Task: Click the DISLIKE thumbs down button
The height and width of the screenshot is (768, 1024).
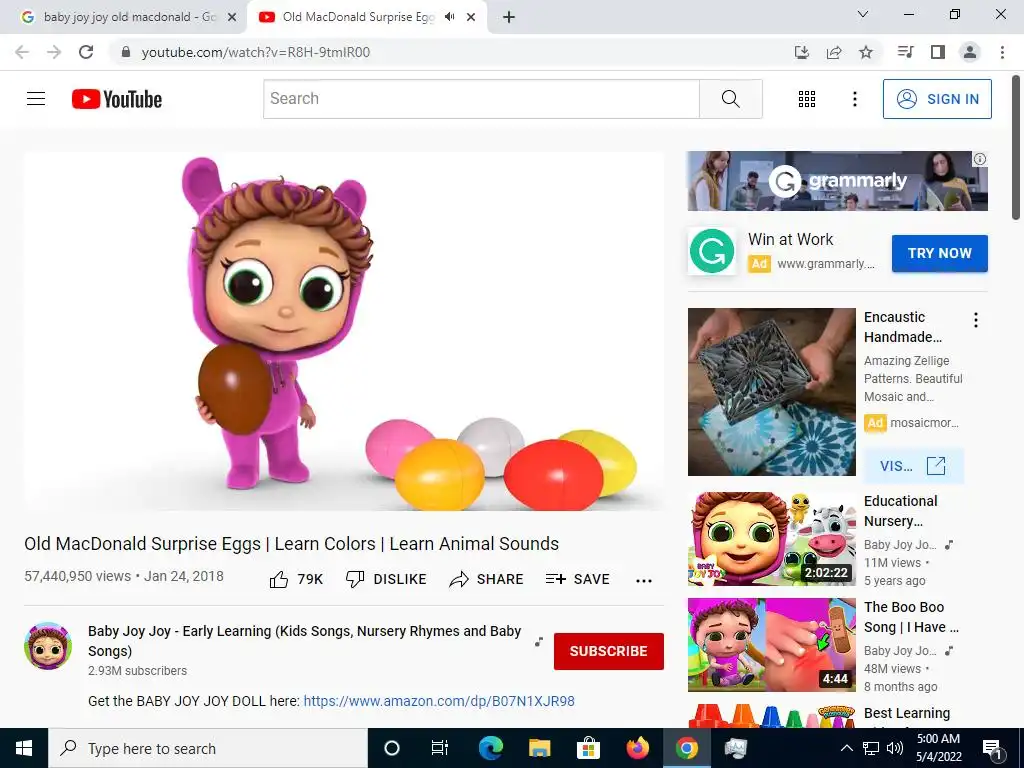Action: pos(386,579)
